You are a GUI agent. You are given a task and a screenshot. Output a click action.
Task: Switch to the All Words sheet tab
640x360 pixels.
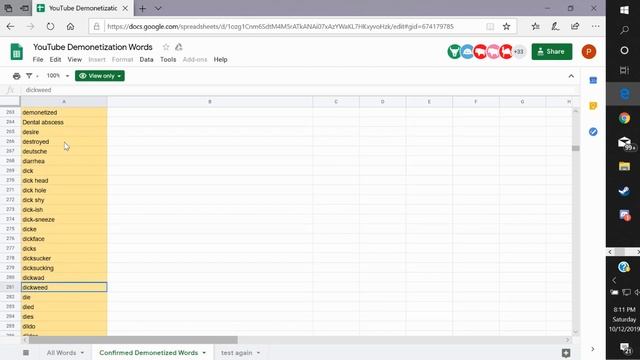pos(61,353)
